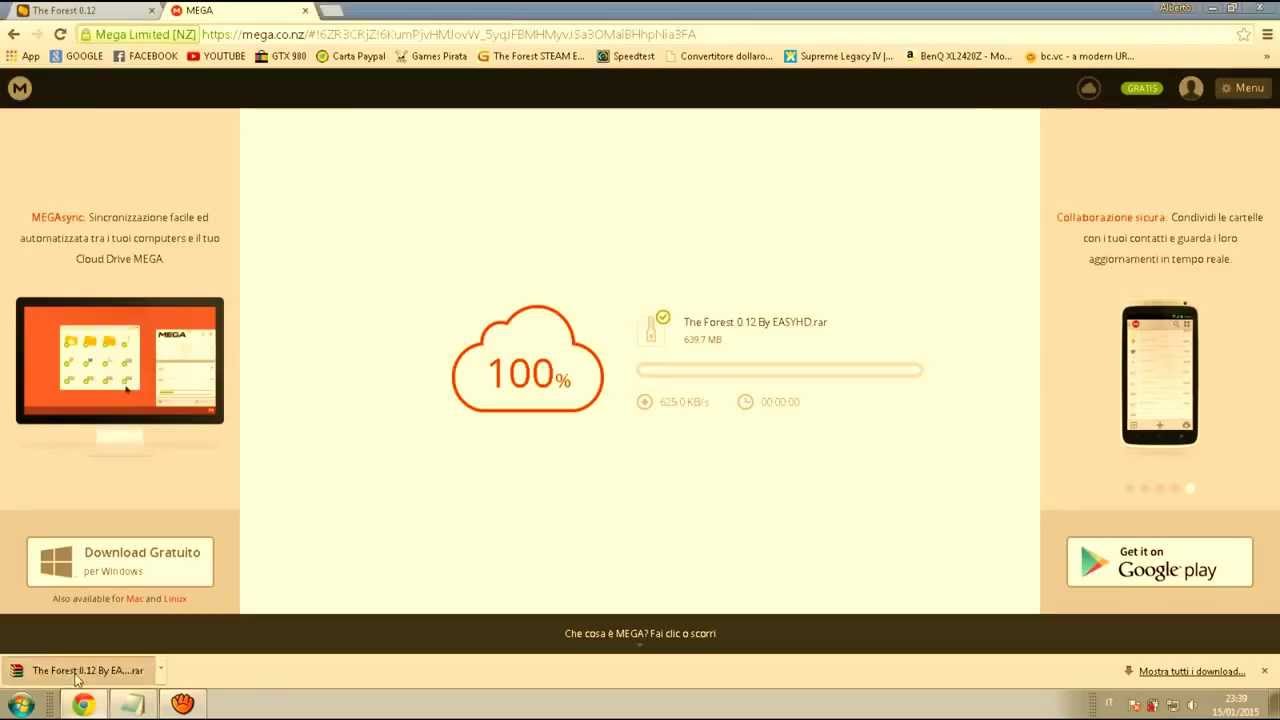Expand options arrow for downloaded rar file

point(160,671)
